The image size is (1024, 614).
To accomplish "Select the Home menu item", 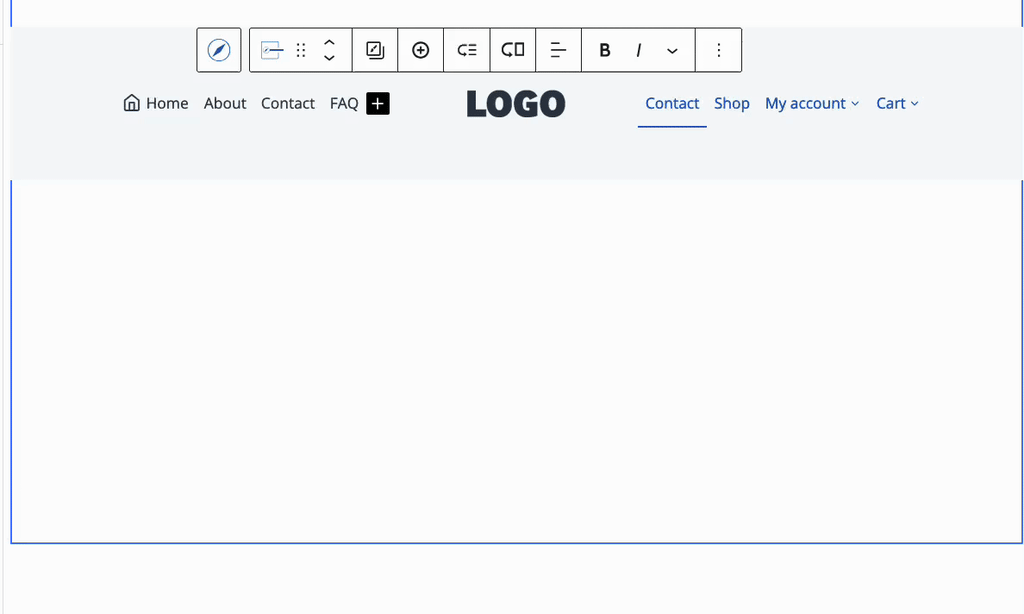I will (167, 103).
